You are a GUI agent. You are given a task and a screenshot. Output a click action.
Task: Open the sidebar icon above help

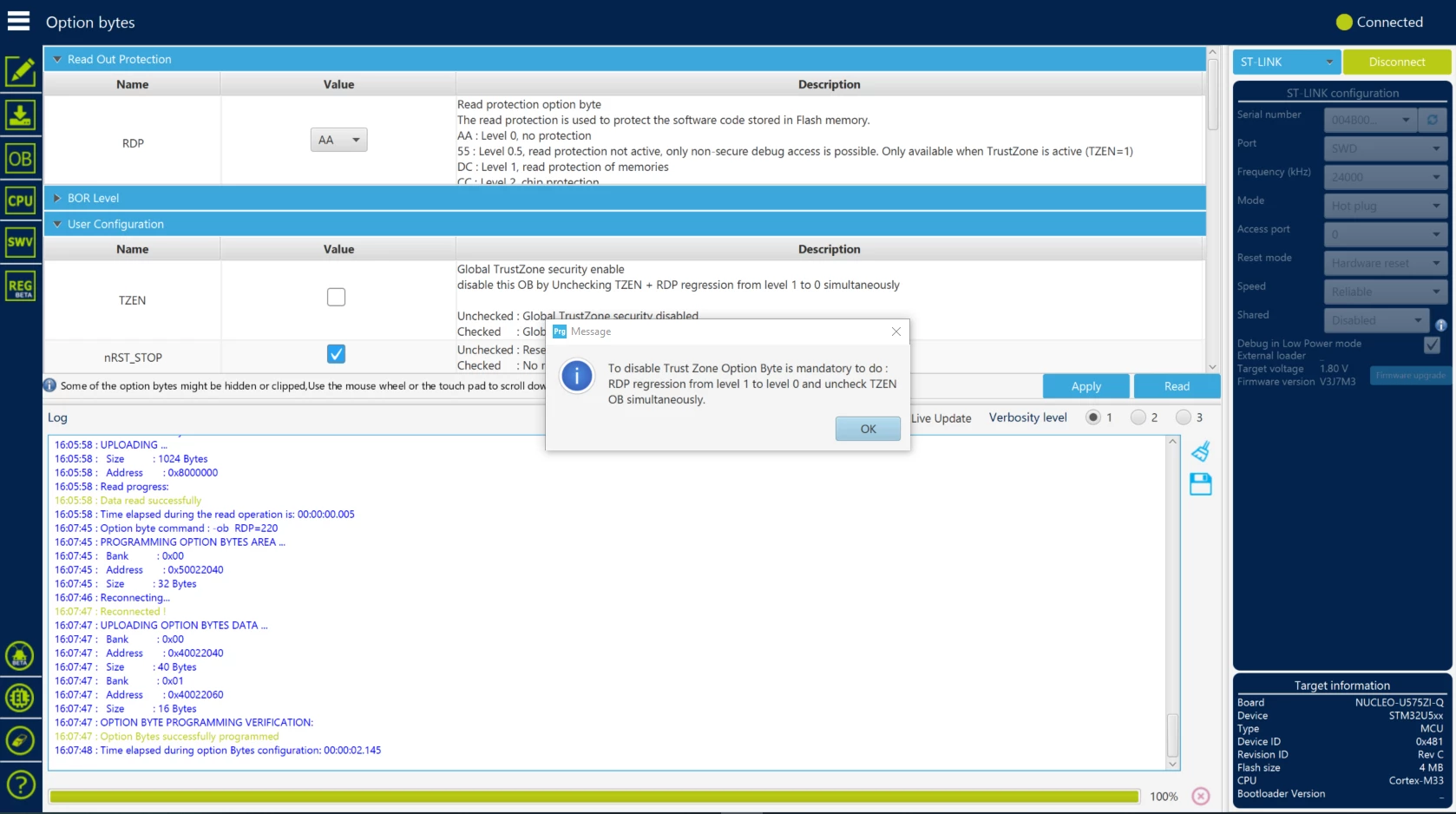point(20,740)
